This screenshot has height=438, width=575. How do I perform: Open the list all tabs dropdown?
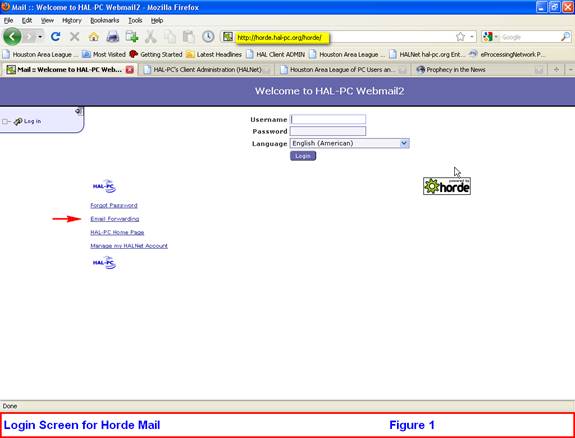tap(570, 70)
